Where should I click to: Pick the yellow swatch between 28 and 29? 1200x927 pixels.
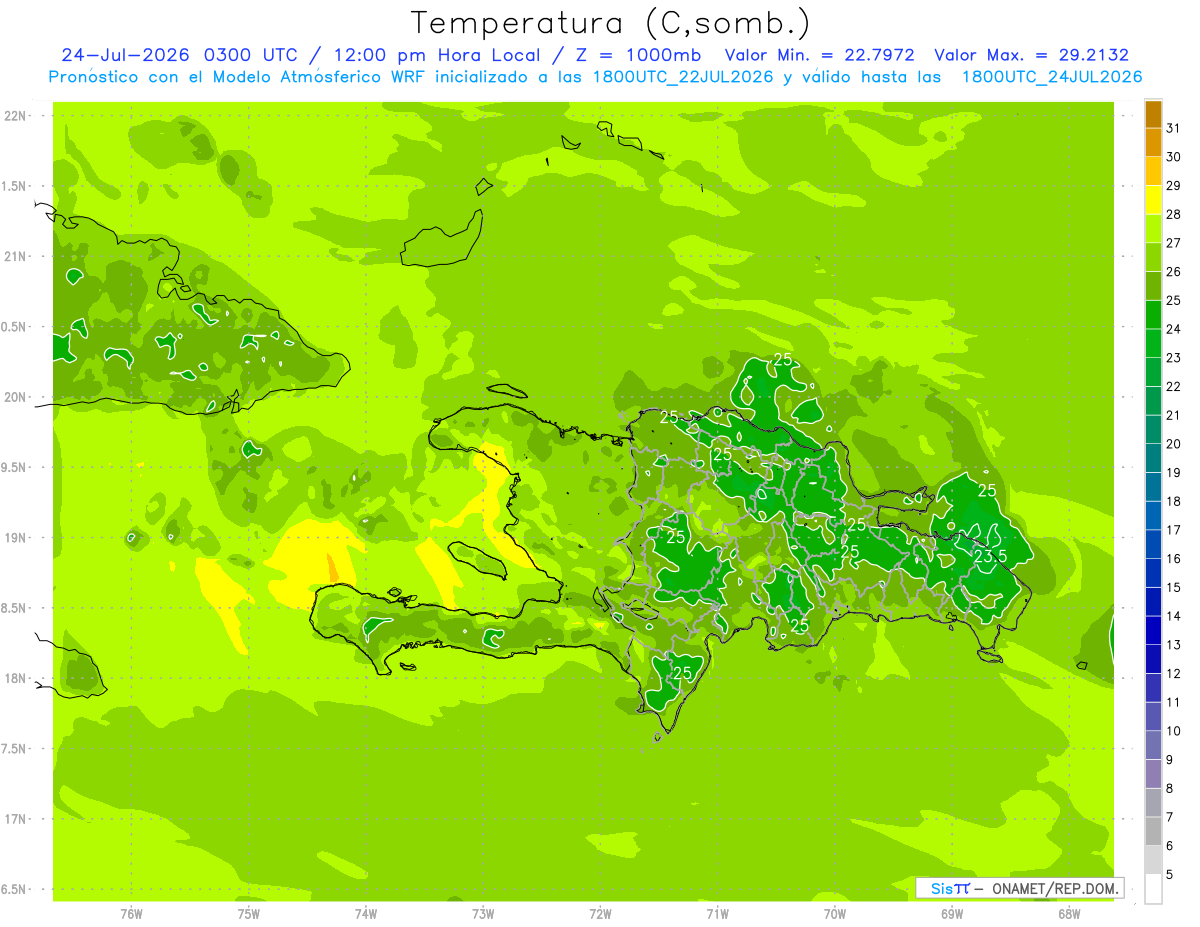pyautogui.click(x=1153, y=200)
